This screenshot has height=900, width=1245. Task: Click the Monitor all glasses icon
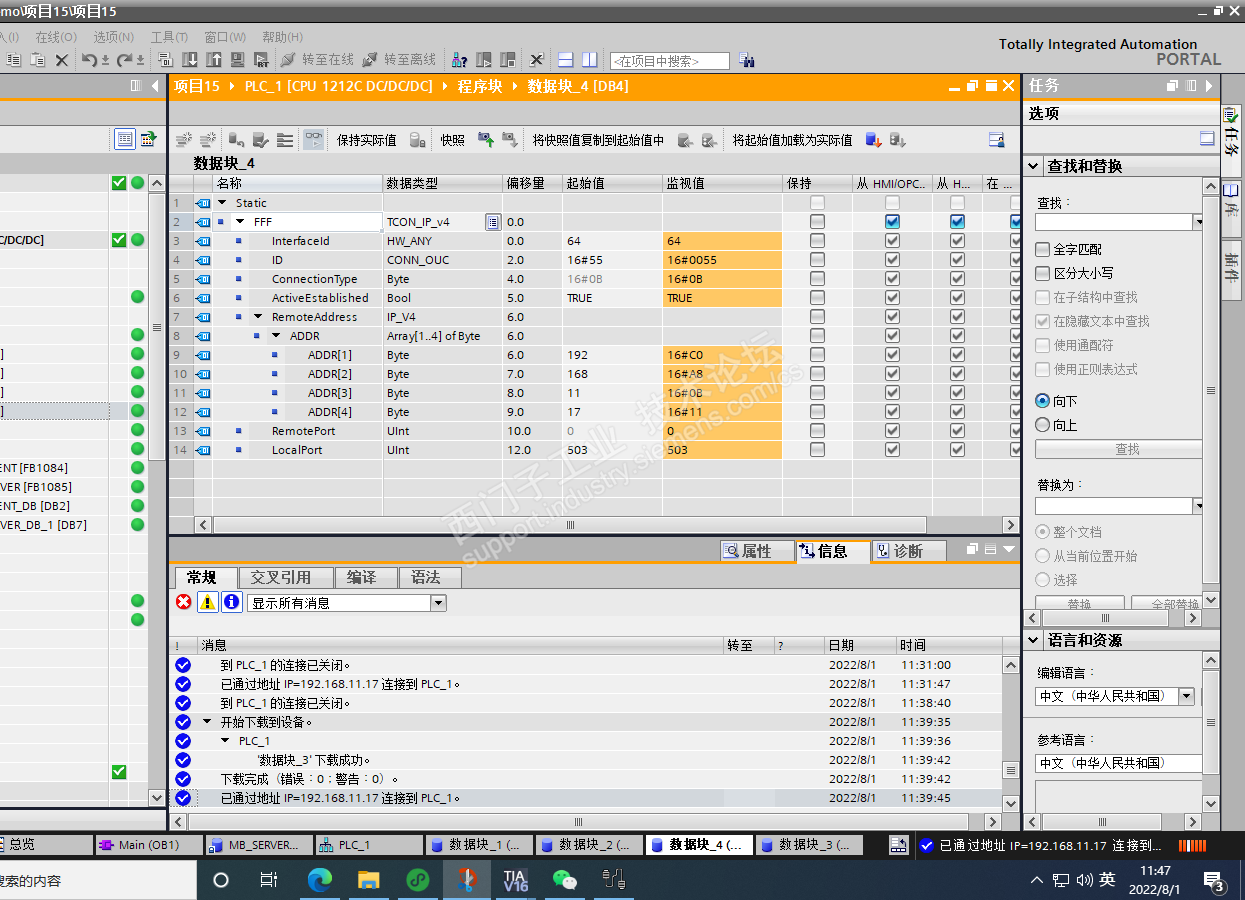click(x=313, y=140)
